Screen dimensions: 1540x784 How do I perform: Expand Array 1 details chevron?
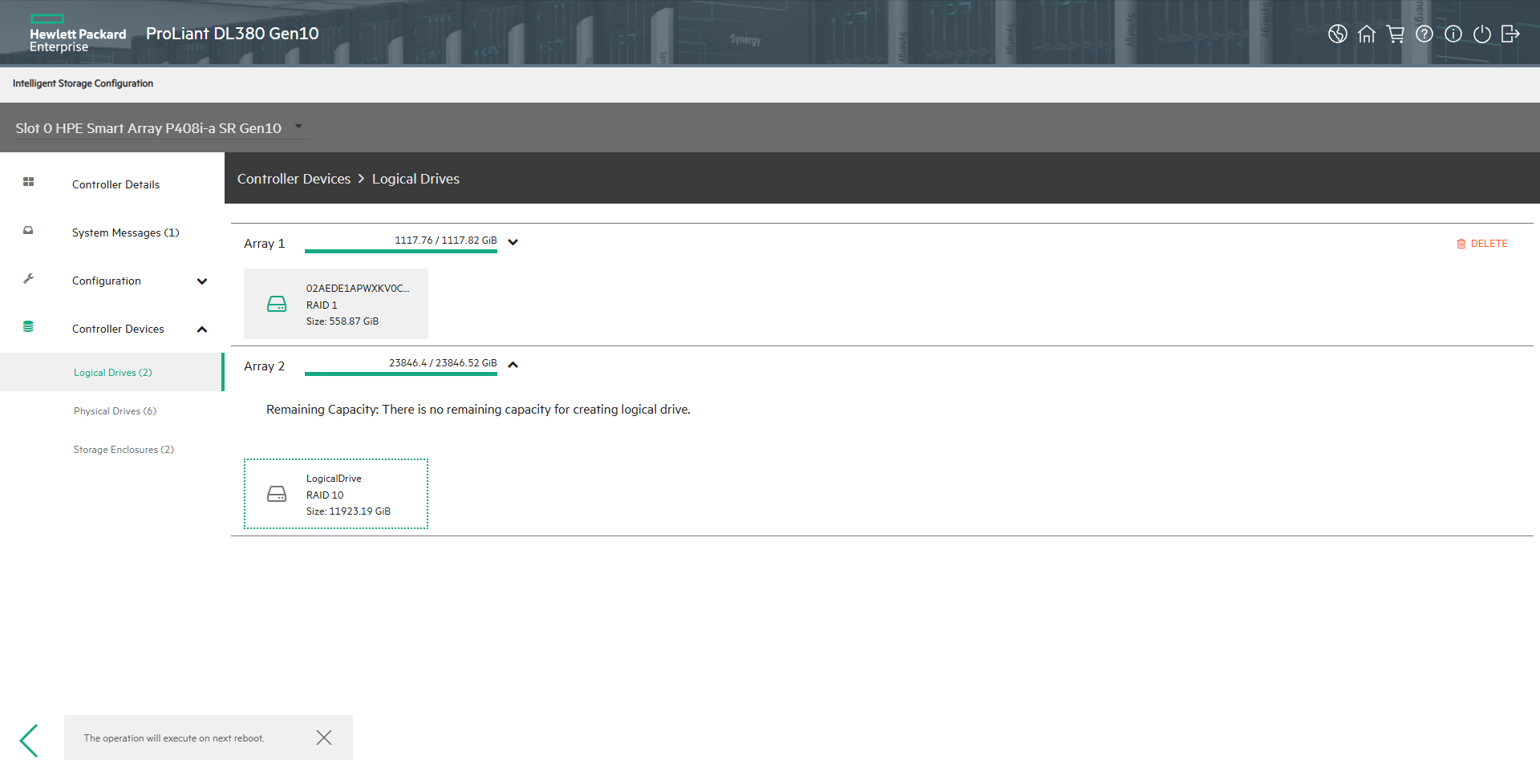(x=513, y=242)
